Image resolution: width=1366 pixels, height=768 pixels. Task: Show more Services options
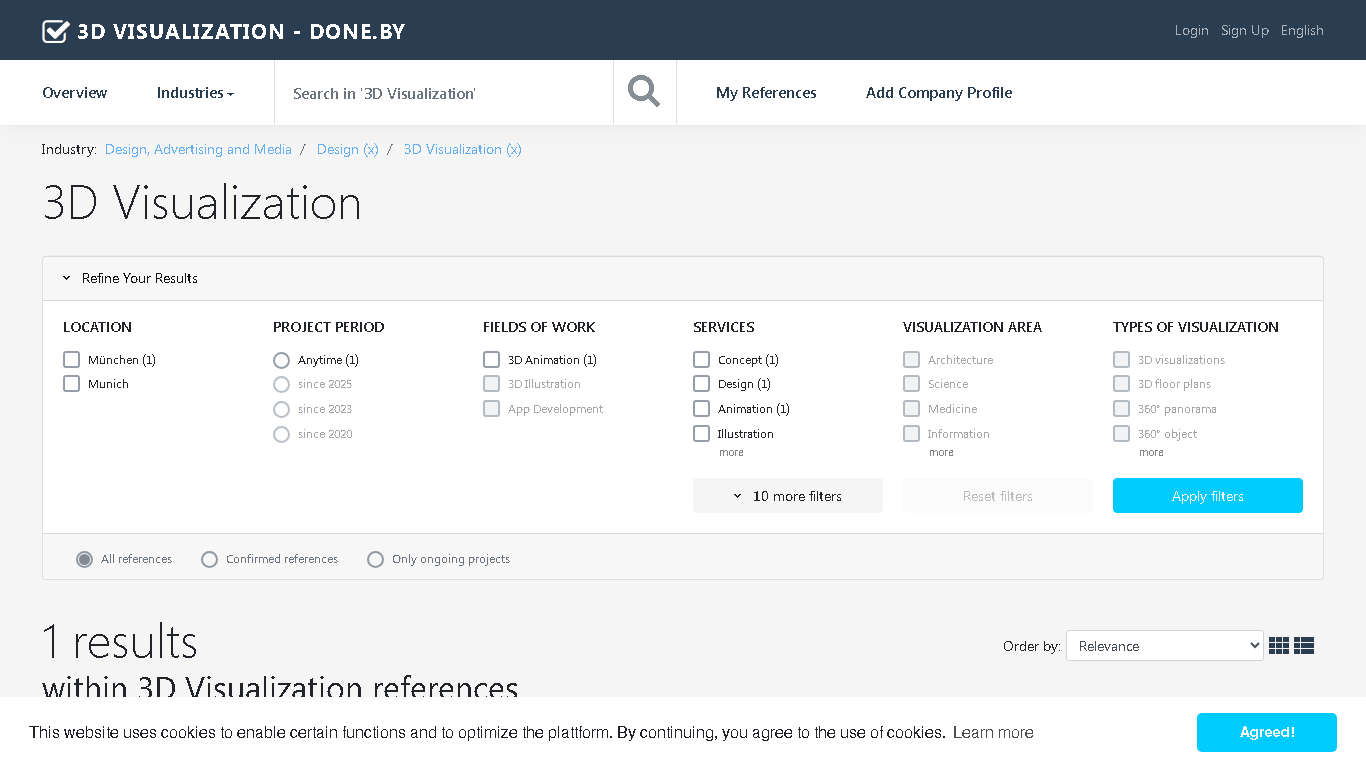(731, 453)
